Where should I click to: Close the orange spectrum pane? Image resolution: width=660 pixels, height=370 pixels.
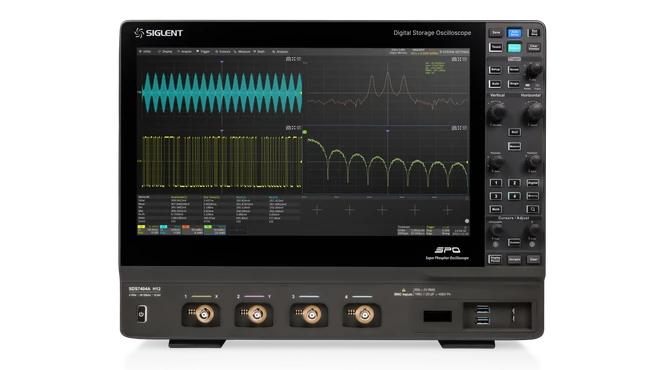coord(465,59)
